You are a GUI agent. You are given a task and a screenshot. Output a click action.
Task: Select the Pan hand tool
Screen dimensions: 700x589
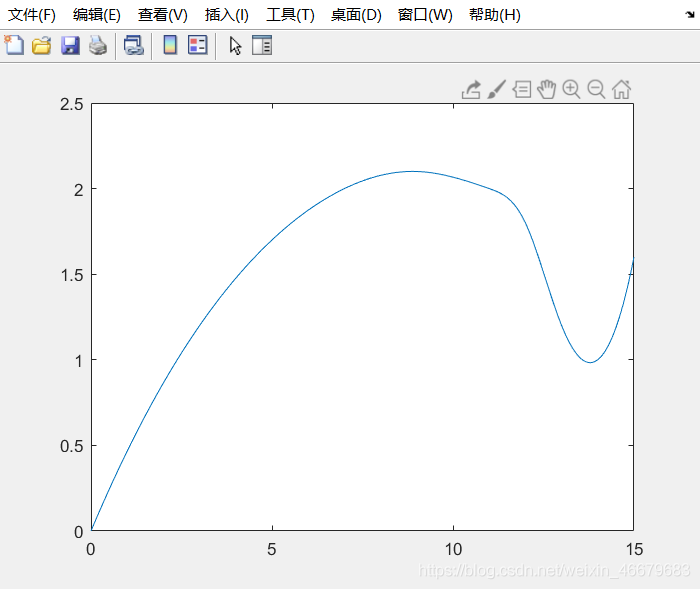click(x=546, y=89)
